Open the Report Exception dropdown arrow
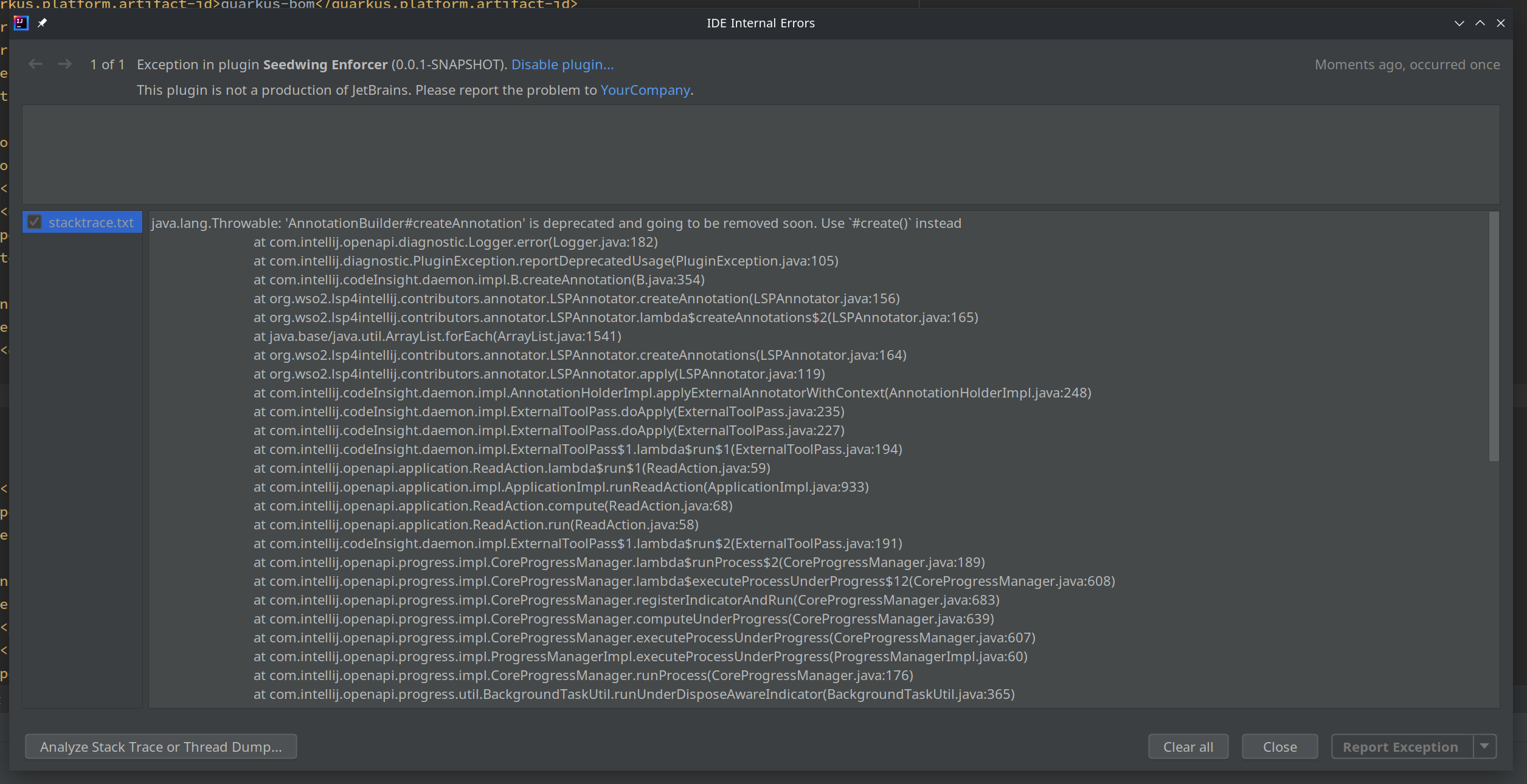The image size is (1527, 784). (x=1486, y=746)
